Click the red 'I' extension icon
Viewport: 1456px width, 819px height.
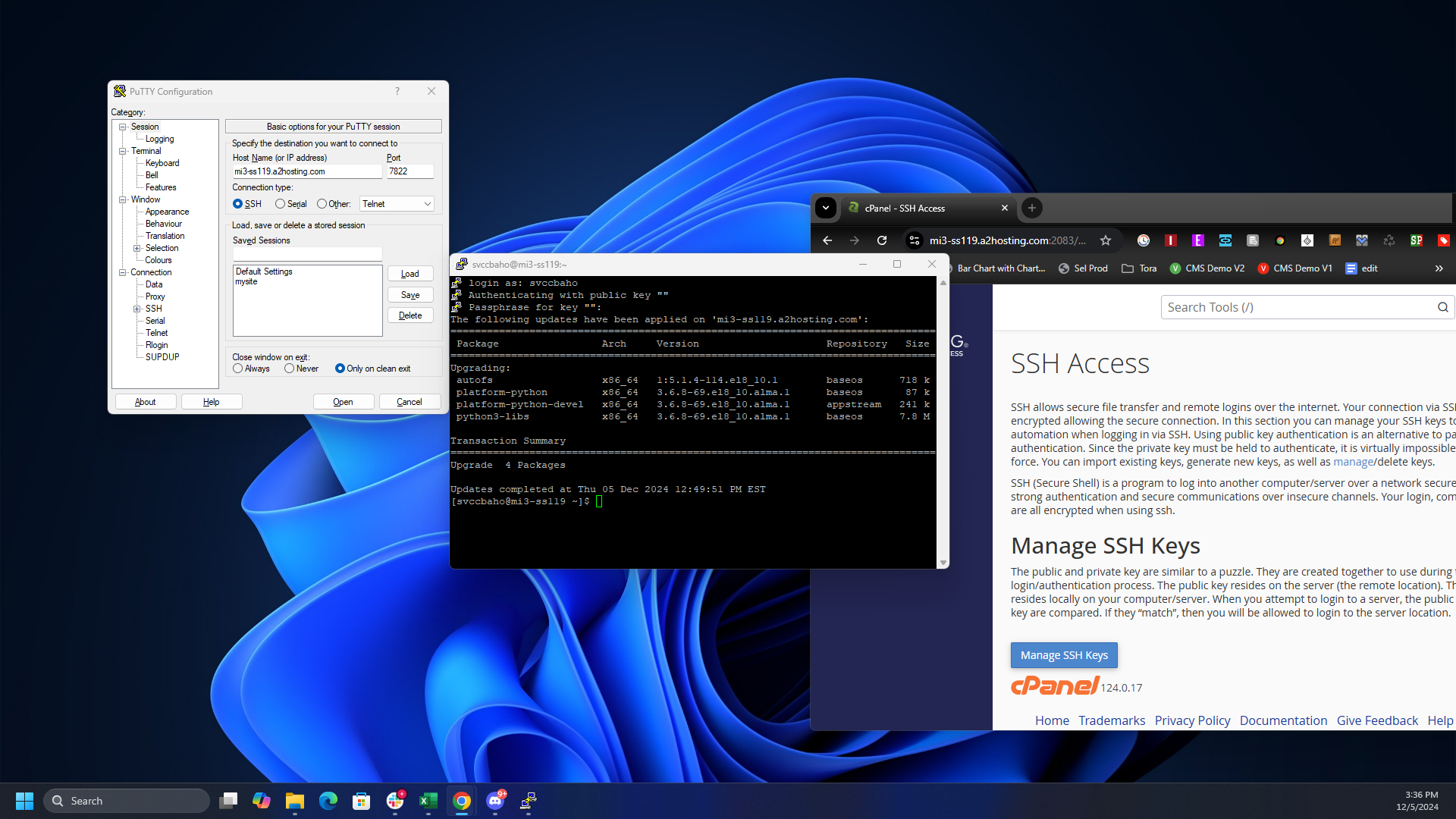click(1171, 240)
